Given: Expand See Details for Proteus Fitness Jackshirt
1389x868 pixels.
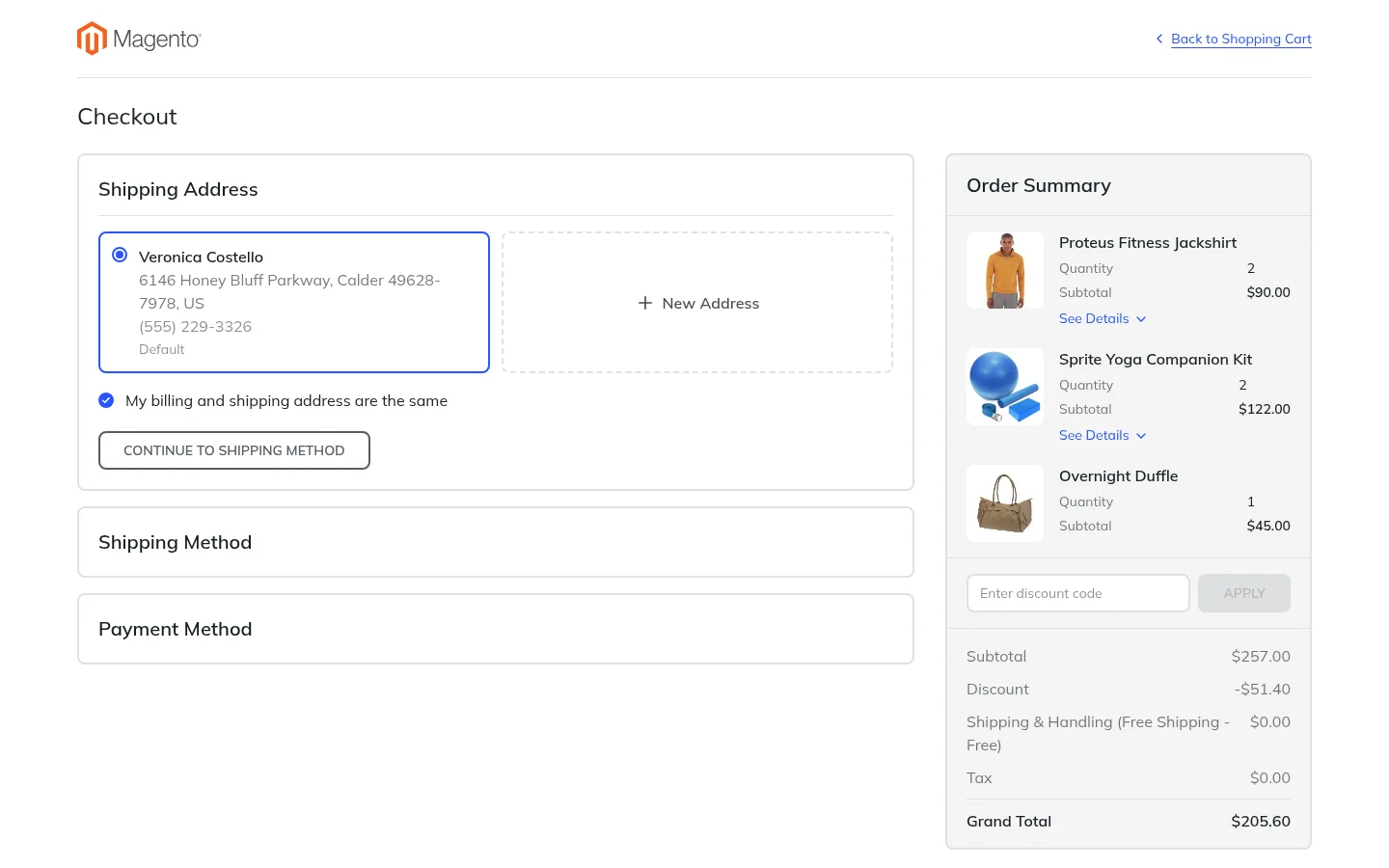Looking at the screenshot, I should click(x=1103, y=318).
